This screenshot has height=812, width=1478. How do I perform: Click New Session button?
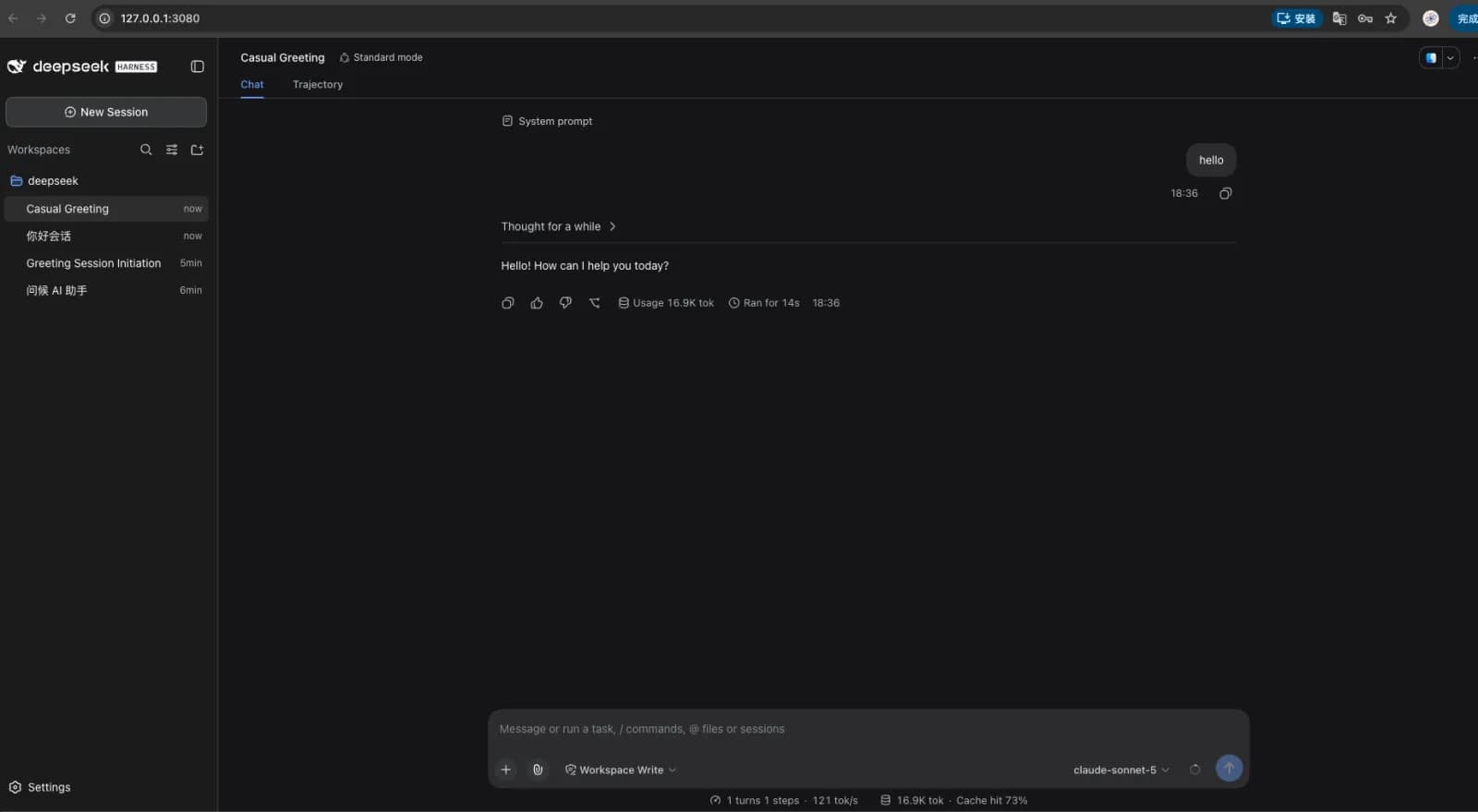[106, 112]
